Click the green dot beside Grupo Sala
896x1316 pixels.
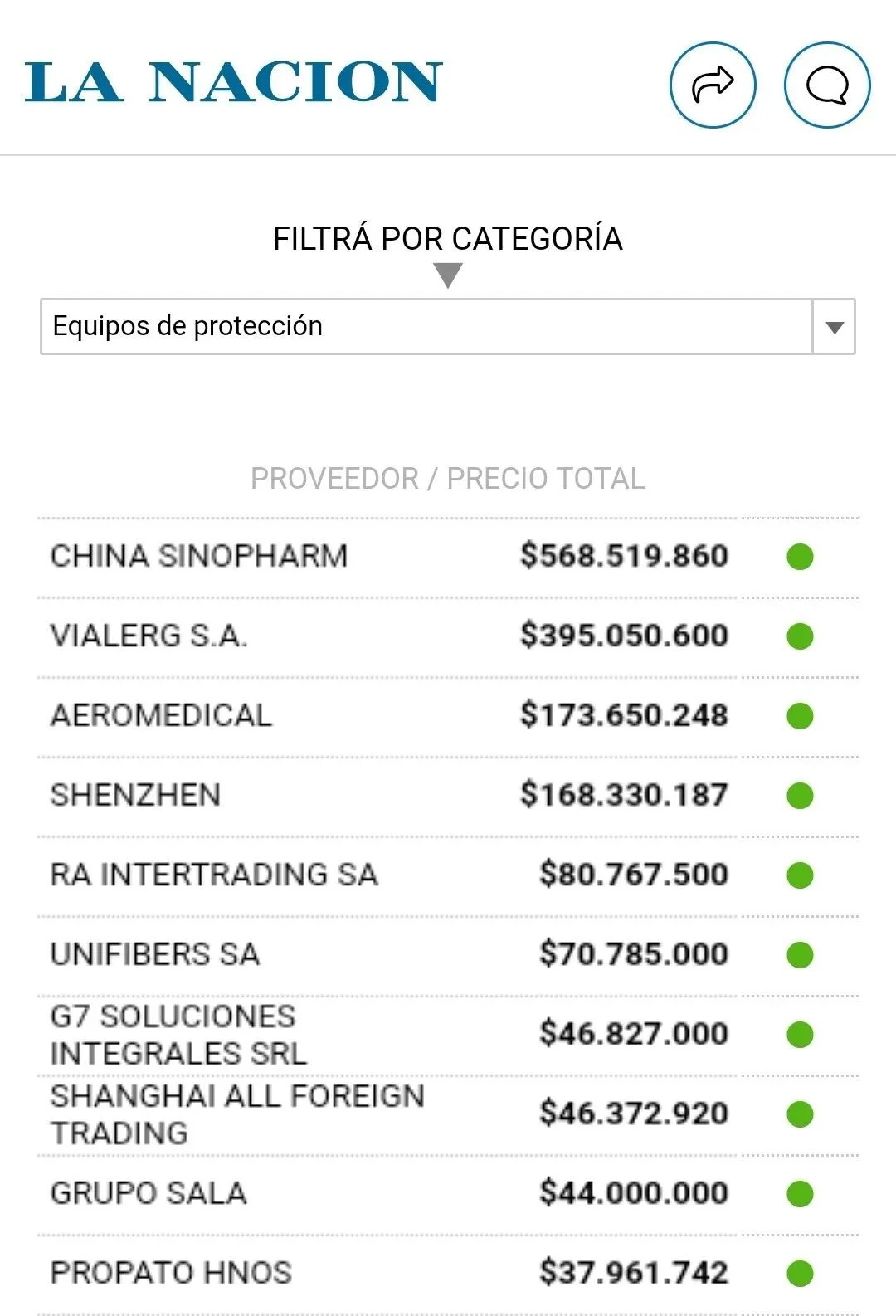800,1194
